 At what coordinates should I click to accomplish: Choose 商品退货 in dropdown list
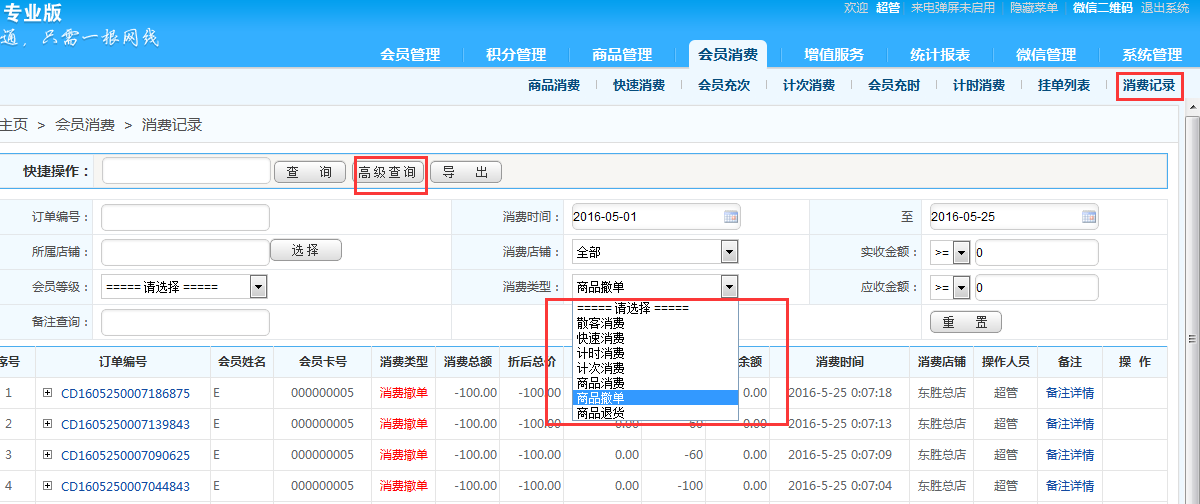[656, 412]
